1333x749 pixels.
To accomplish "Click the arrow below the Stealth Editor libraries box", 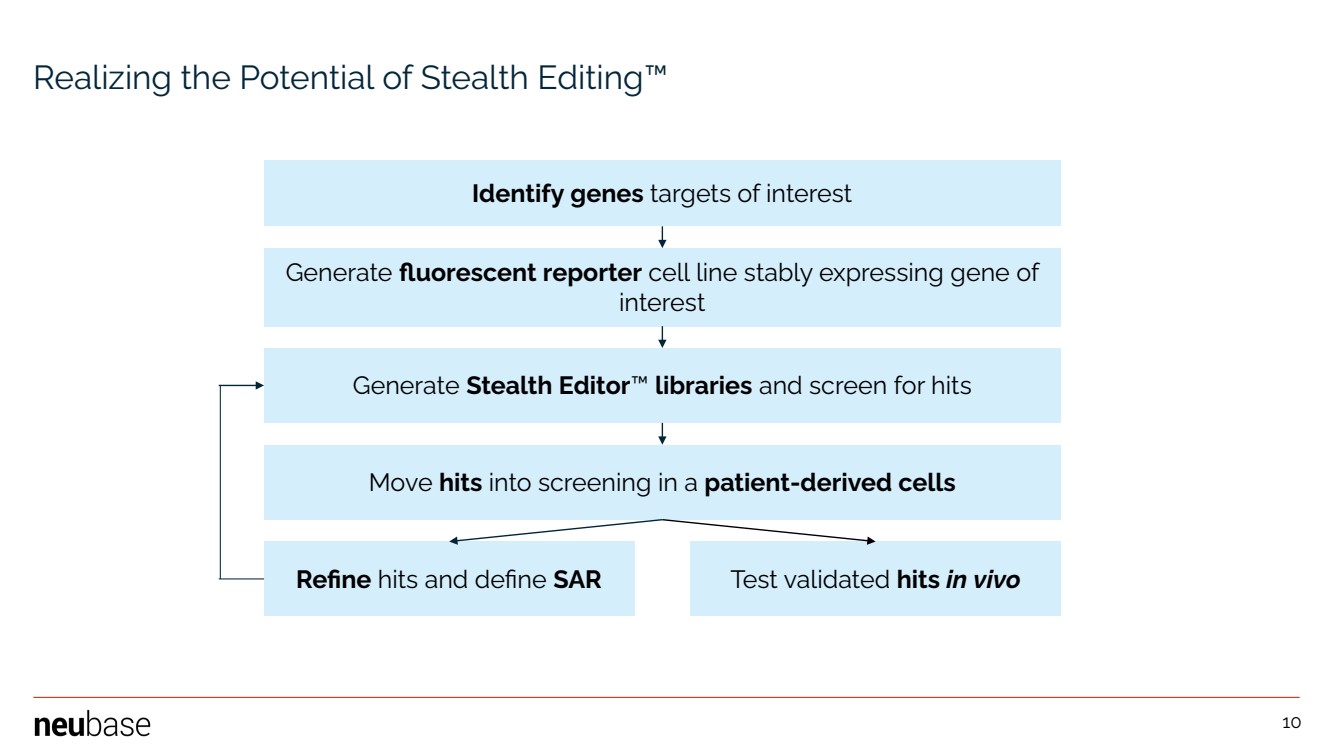I will [662, 434].
